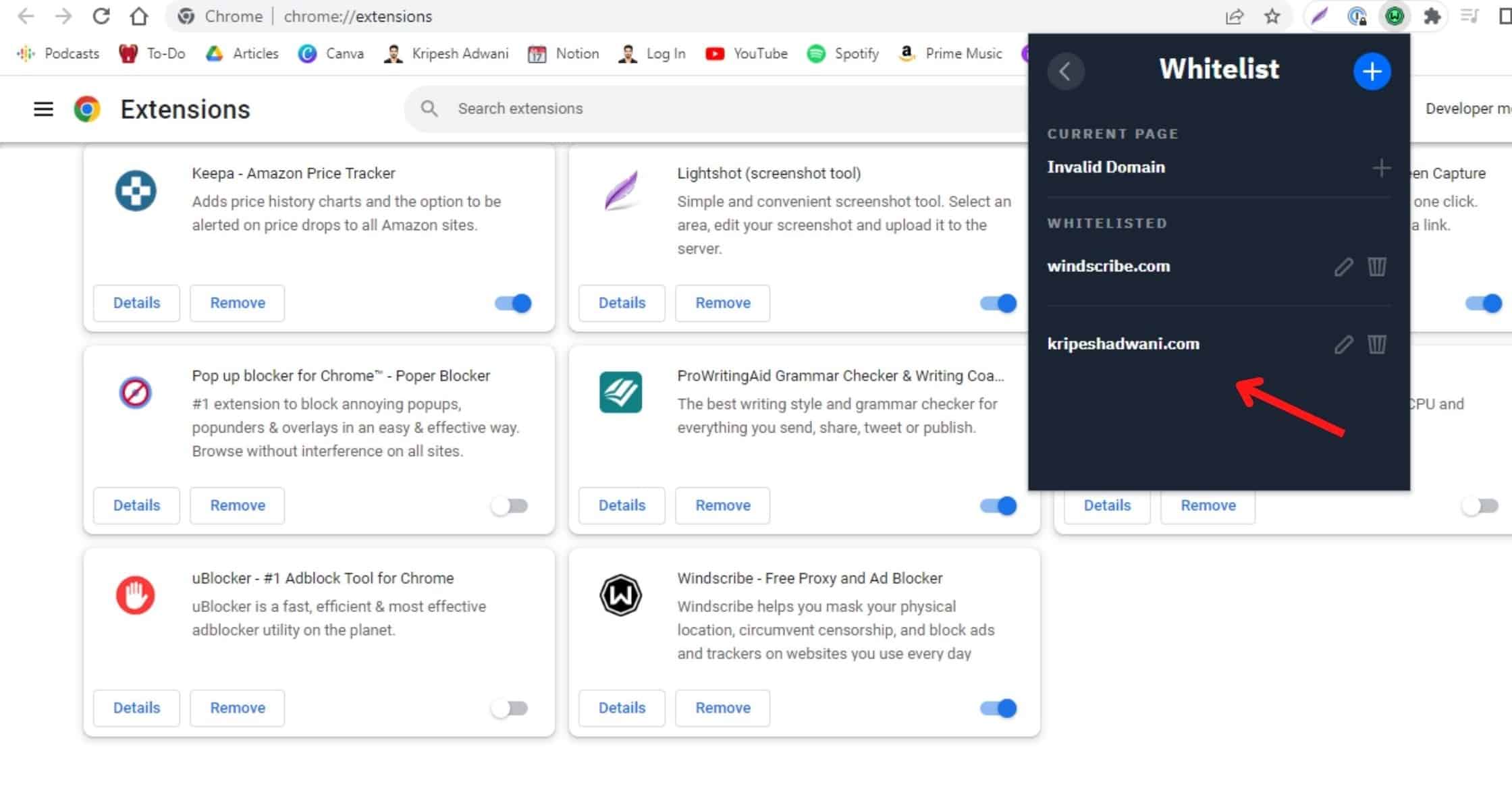Open Details for Lightshot screenshot tool
The height and width of the screenshot is (805, 1512).
(x=621, y=303)
